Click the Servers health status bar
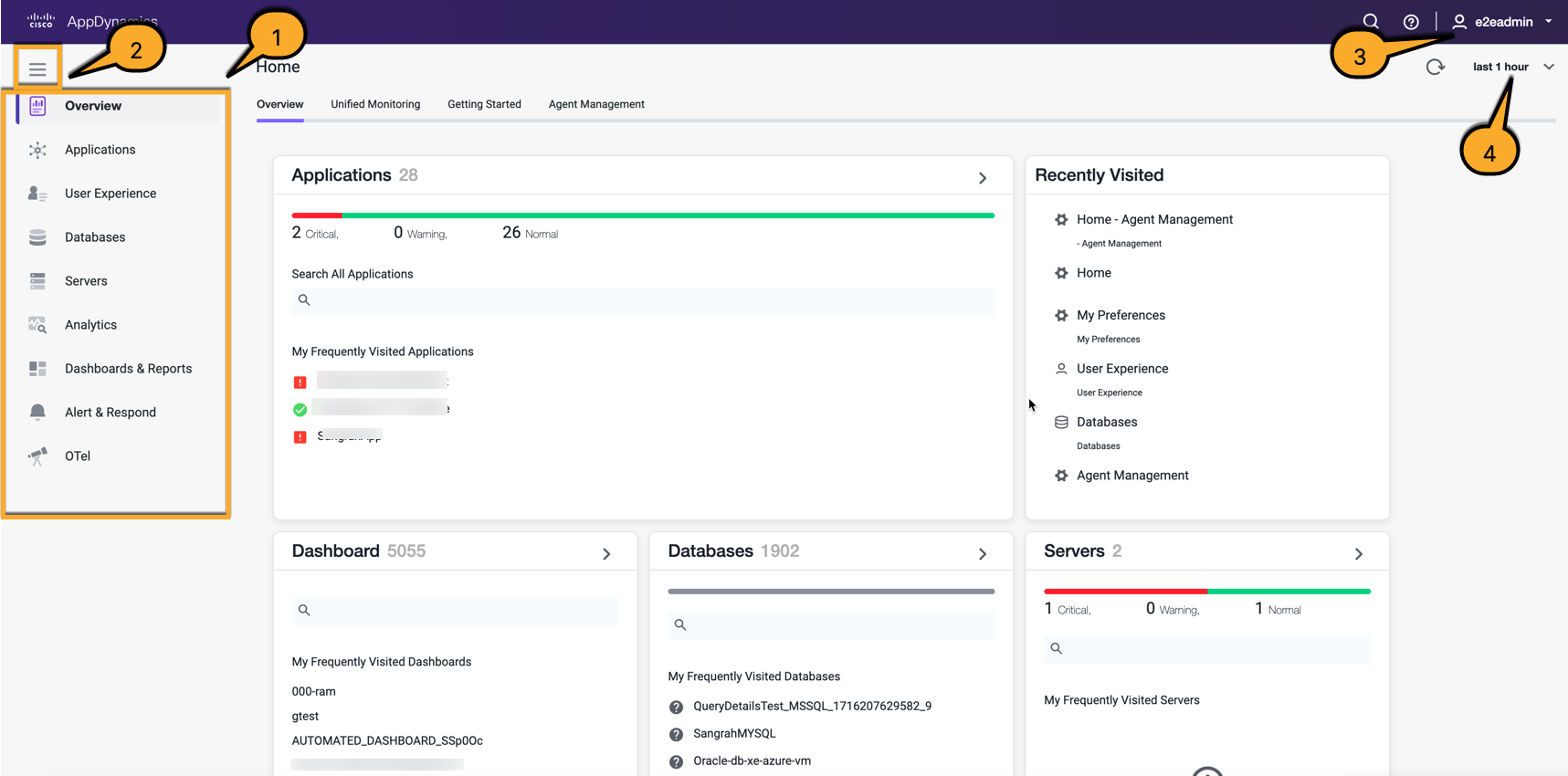Image resolution: width=1568 pixels, height=776 pixels. click(1207, 592)
